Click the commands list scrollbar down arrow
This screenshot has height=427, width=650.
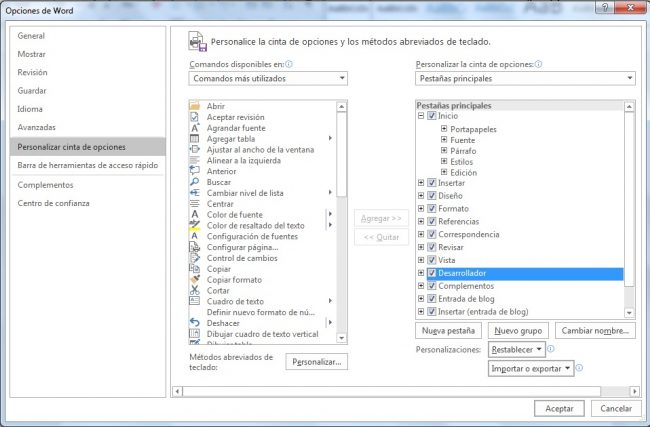(342, 338)
